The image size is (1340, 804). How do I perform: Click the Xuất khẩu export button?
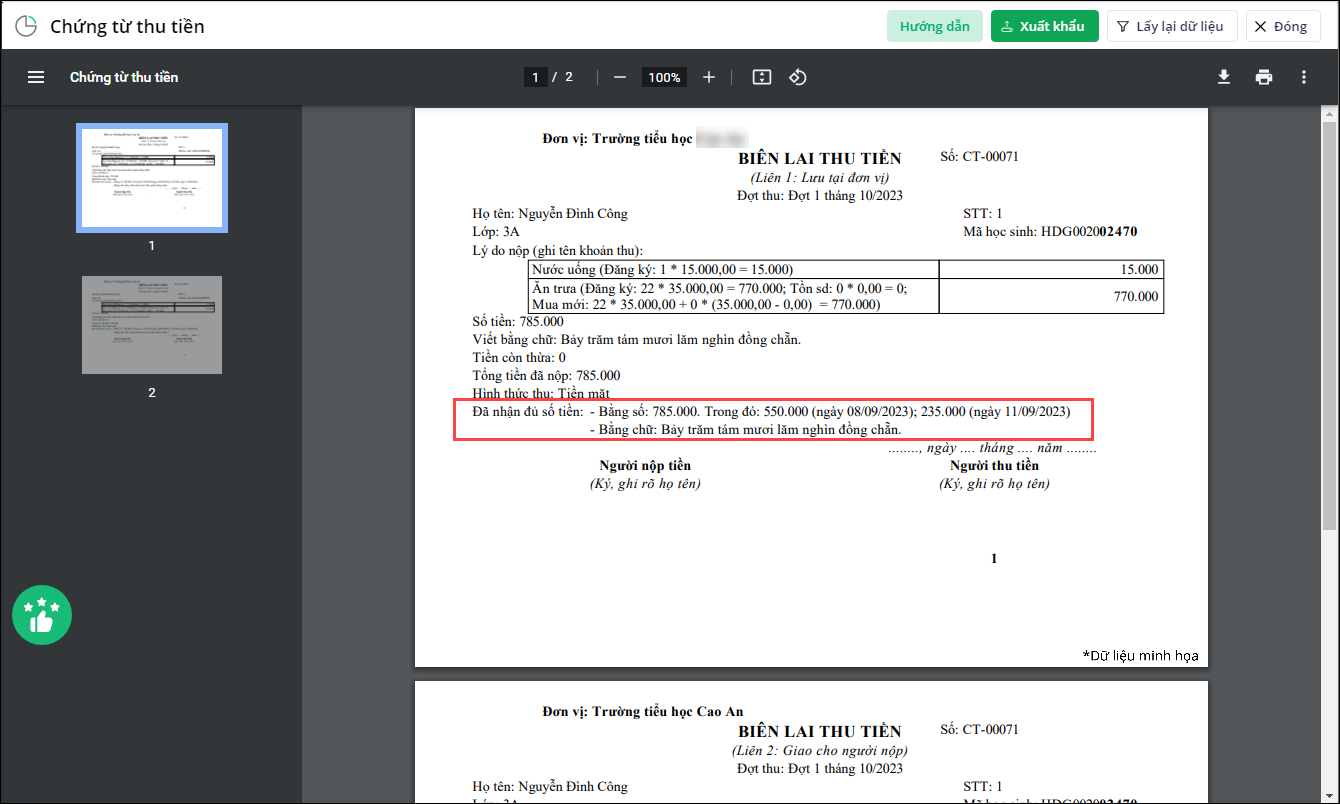(1045, 26)
